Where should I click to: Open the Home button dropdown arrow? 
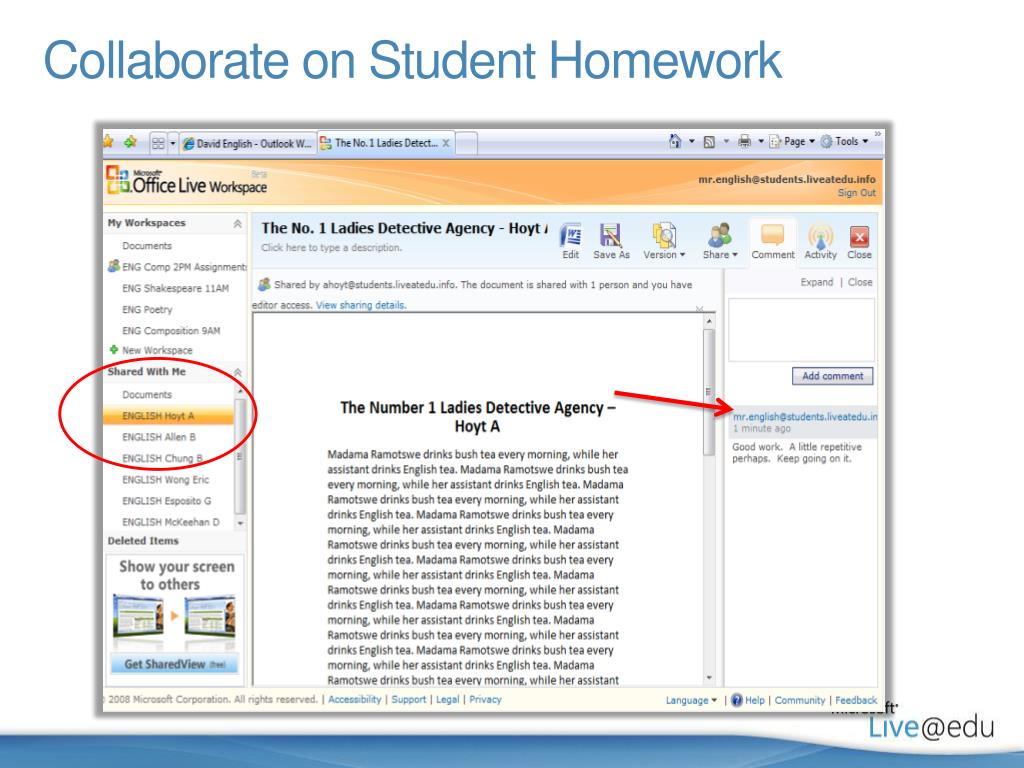click(x=692, y=141)
